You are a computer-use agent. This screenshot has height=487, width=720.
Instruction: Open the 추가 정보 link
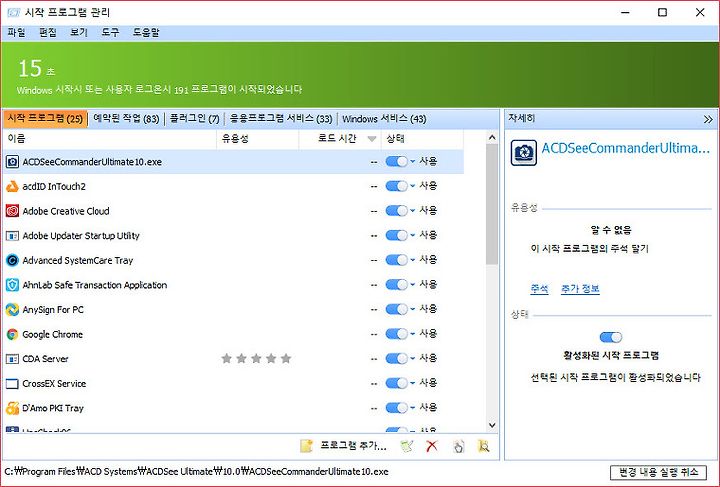tap(580, 289)
